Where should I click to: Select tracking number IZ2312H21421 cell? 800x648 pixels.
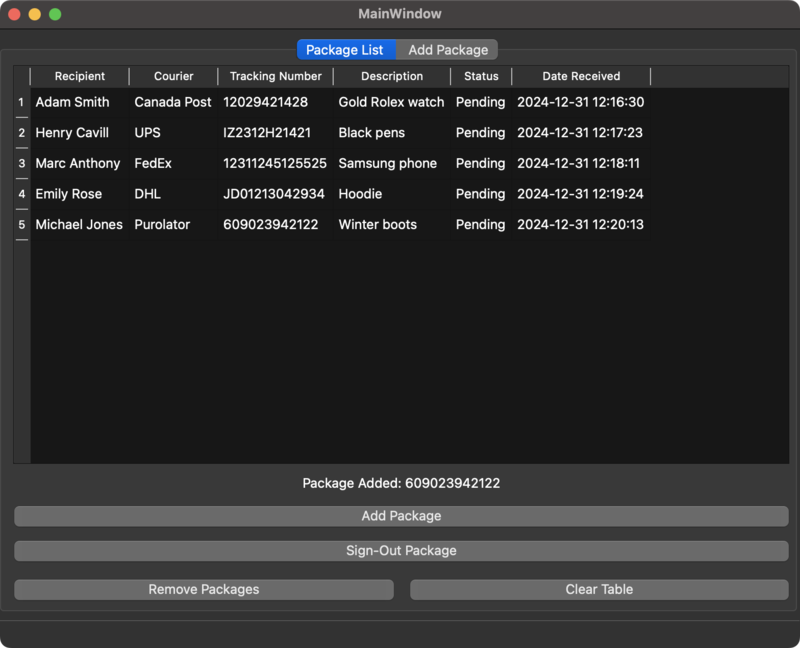pos(267,133)
